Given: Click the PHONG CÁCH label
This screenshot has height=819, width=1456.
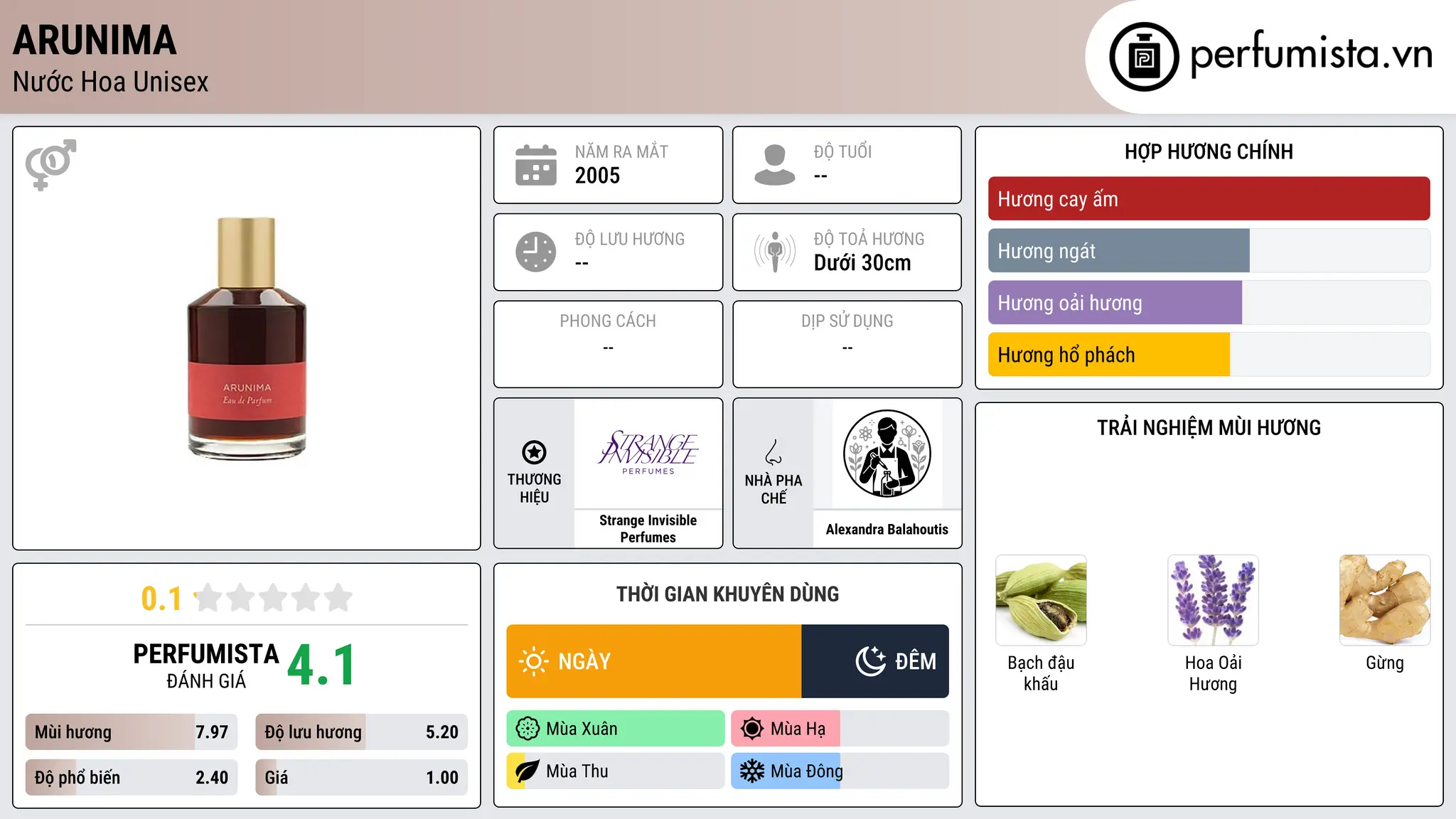Looking at the screenshot, I should tap(608, 321).
